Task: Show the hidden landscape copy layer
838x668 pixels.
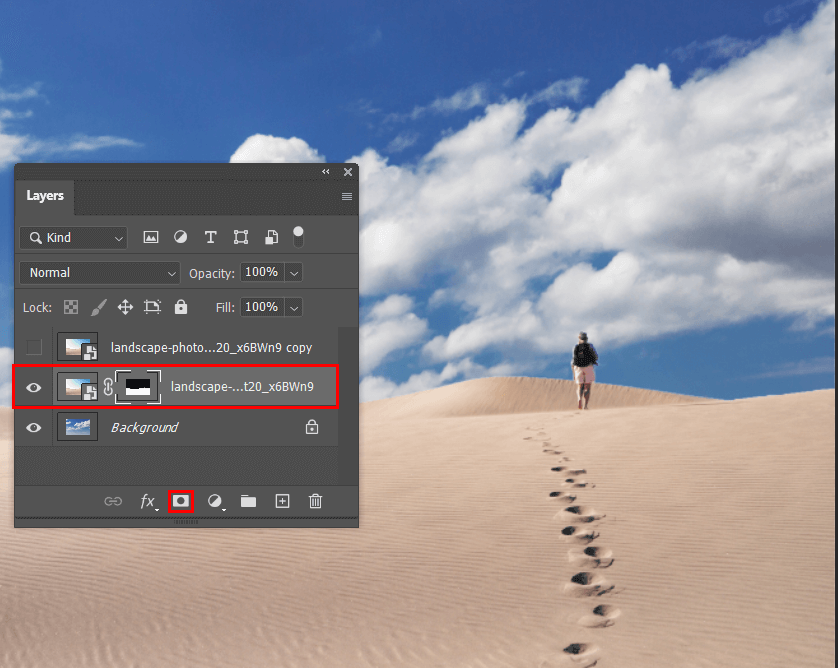Action: [34, 347]
